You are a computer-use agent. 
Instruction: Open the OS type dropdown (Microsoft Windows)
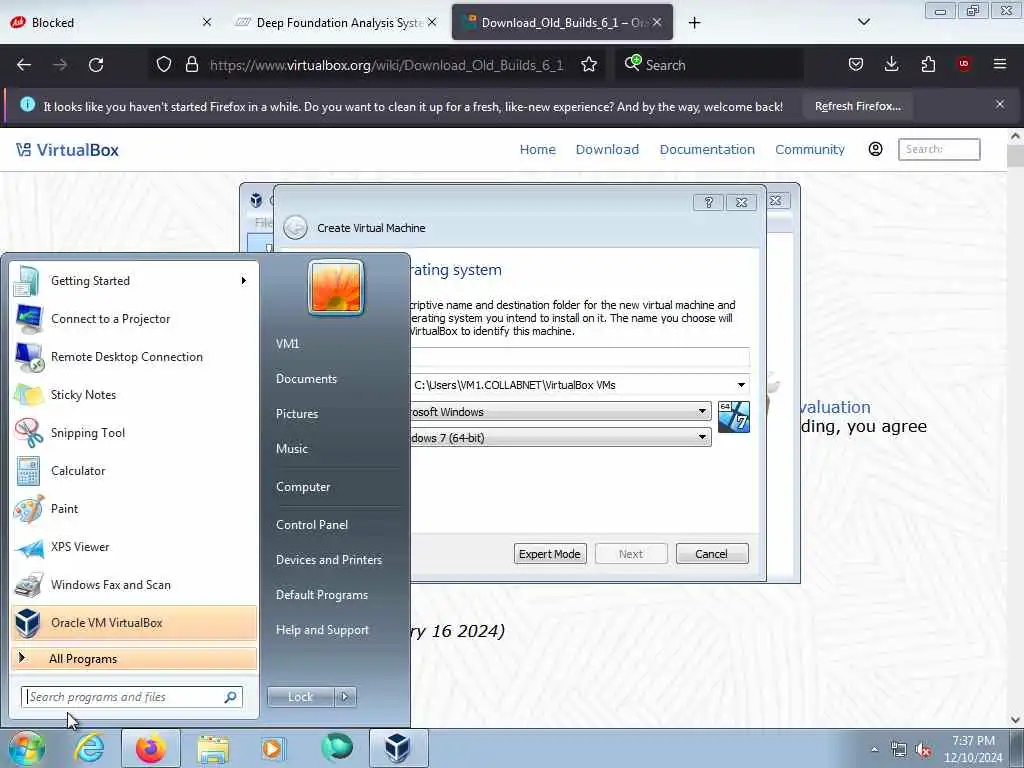coord(560,412)
